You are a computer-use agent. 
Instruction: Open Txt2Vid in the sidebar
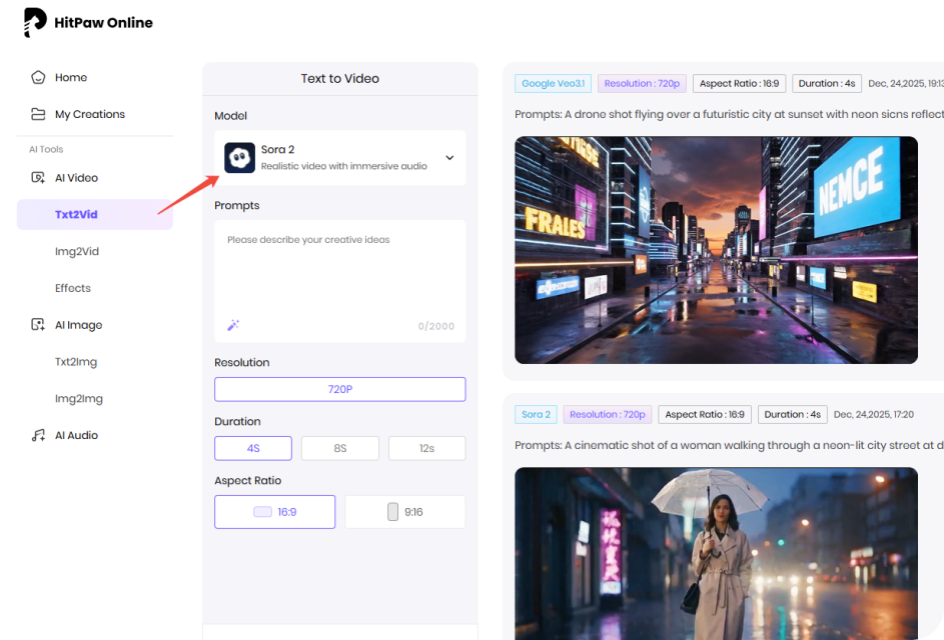(x=76, y=214)
